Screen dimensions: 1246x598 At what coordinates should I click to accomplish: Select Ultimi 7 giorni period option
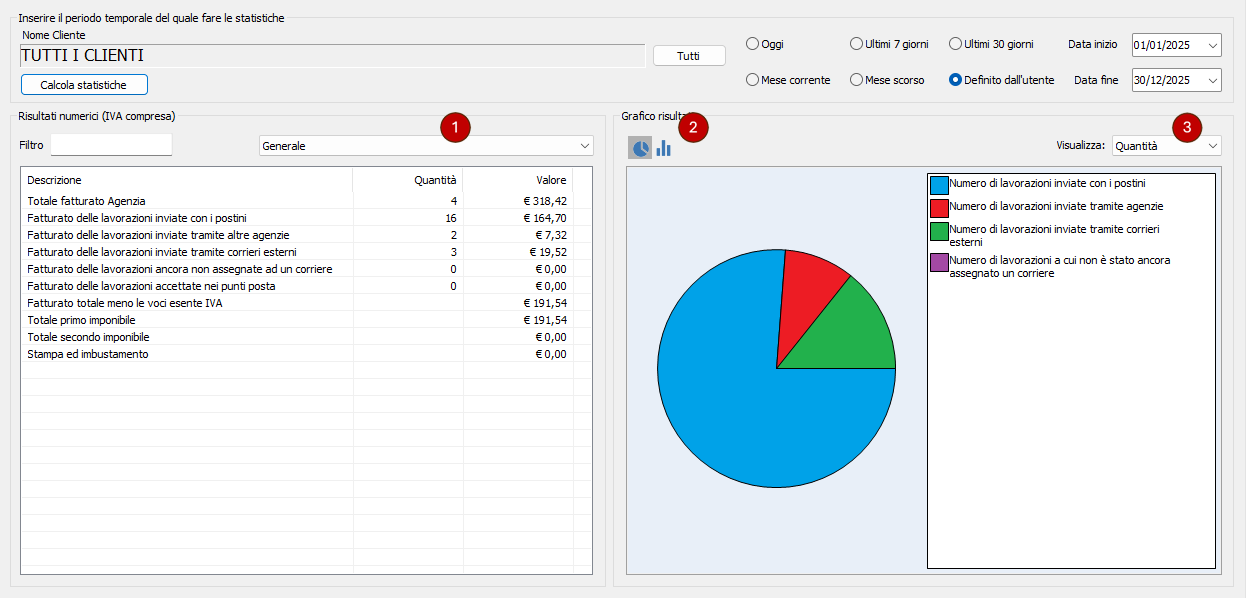point(856,44)
